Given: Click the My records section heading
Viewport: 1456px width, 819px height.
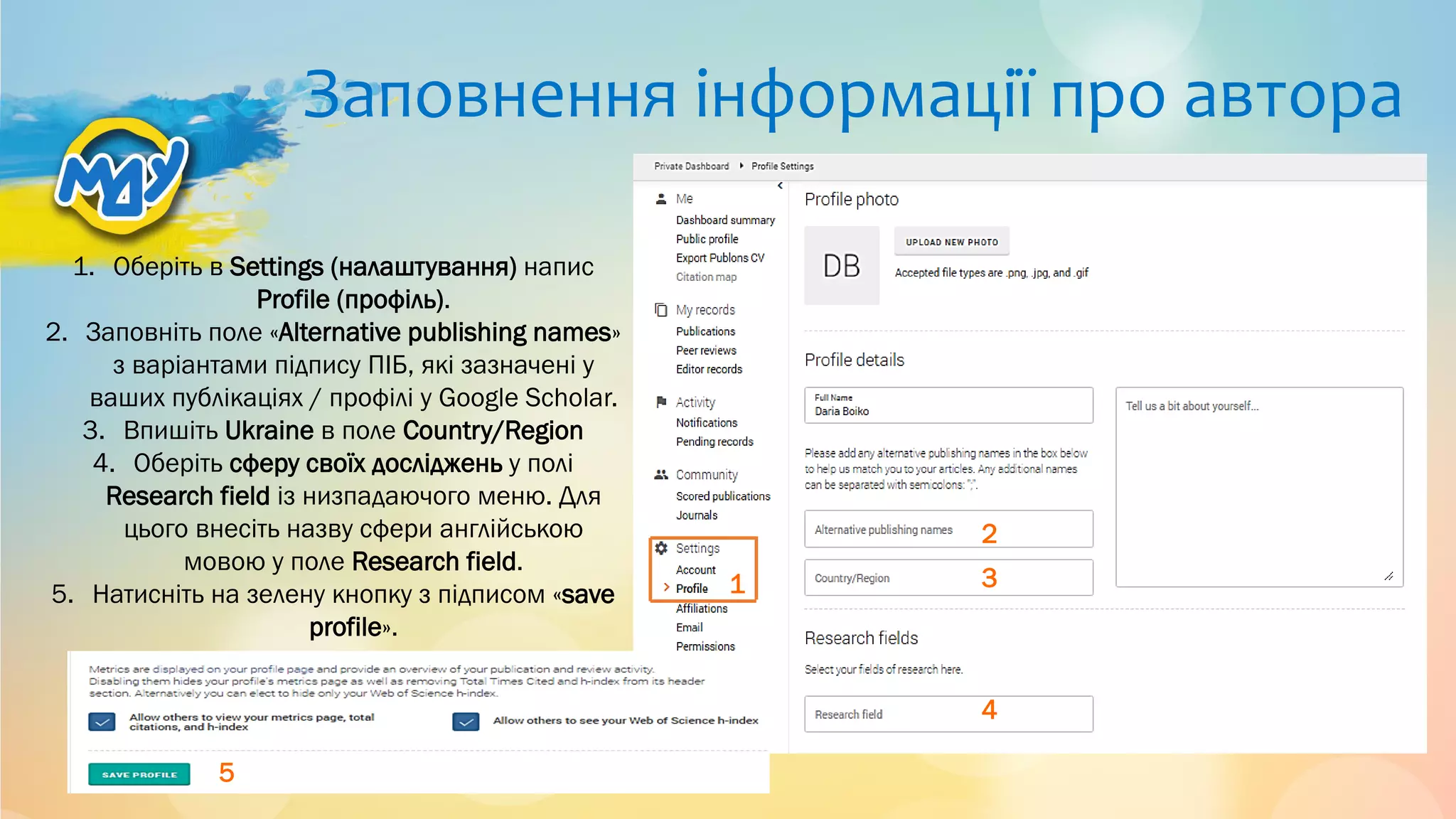Looking at the screenshot, I should click(x=705, y=310).
